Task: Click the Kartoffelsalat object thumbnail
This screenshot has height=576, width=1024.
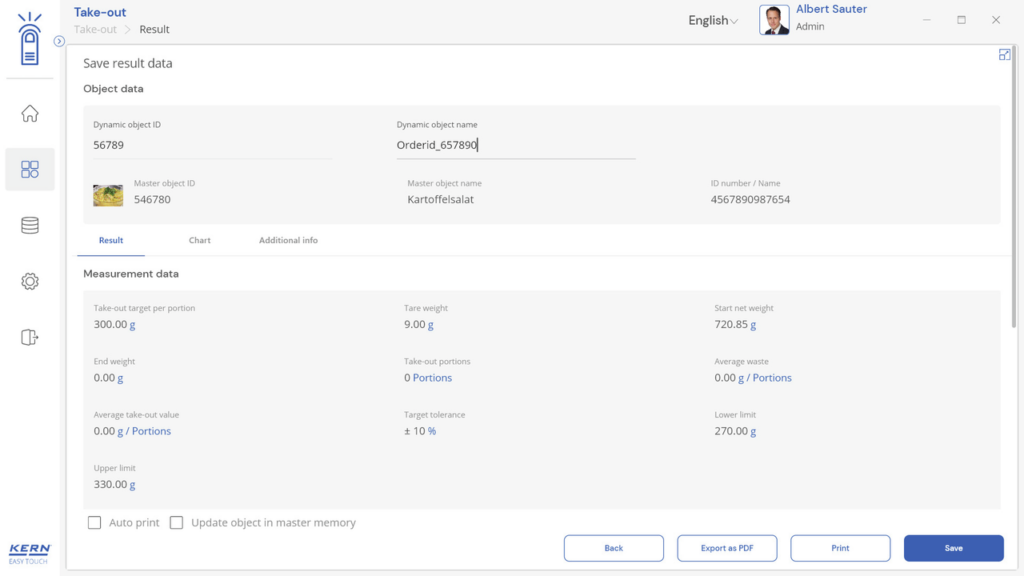Action: pyautogui.click(x=108, y=195)
